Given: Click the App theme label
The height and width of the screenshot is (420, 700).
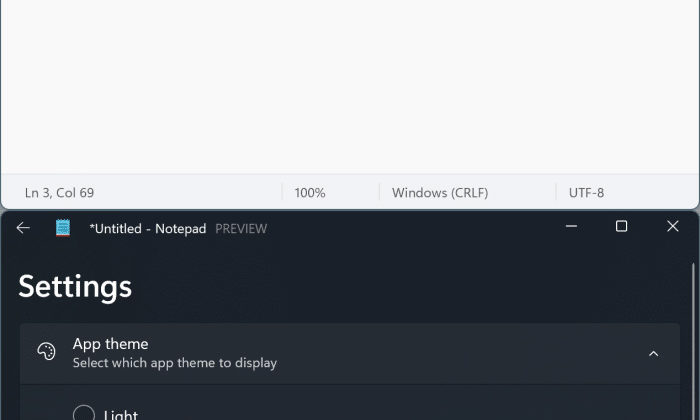Looking at the screenshot, I should [110, 344].
